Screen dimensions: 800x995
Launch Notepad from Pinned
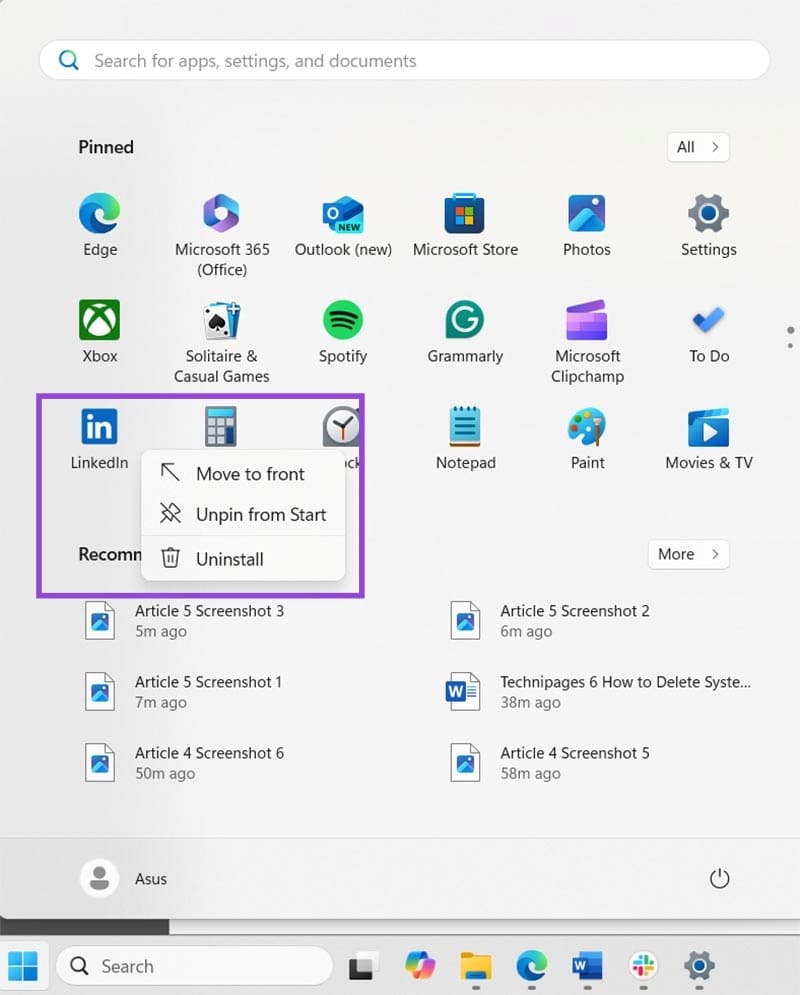point(465,438)
